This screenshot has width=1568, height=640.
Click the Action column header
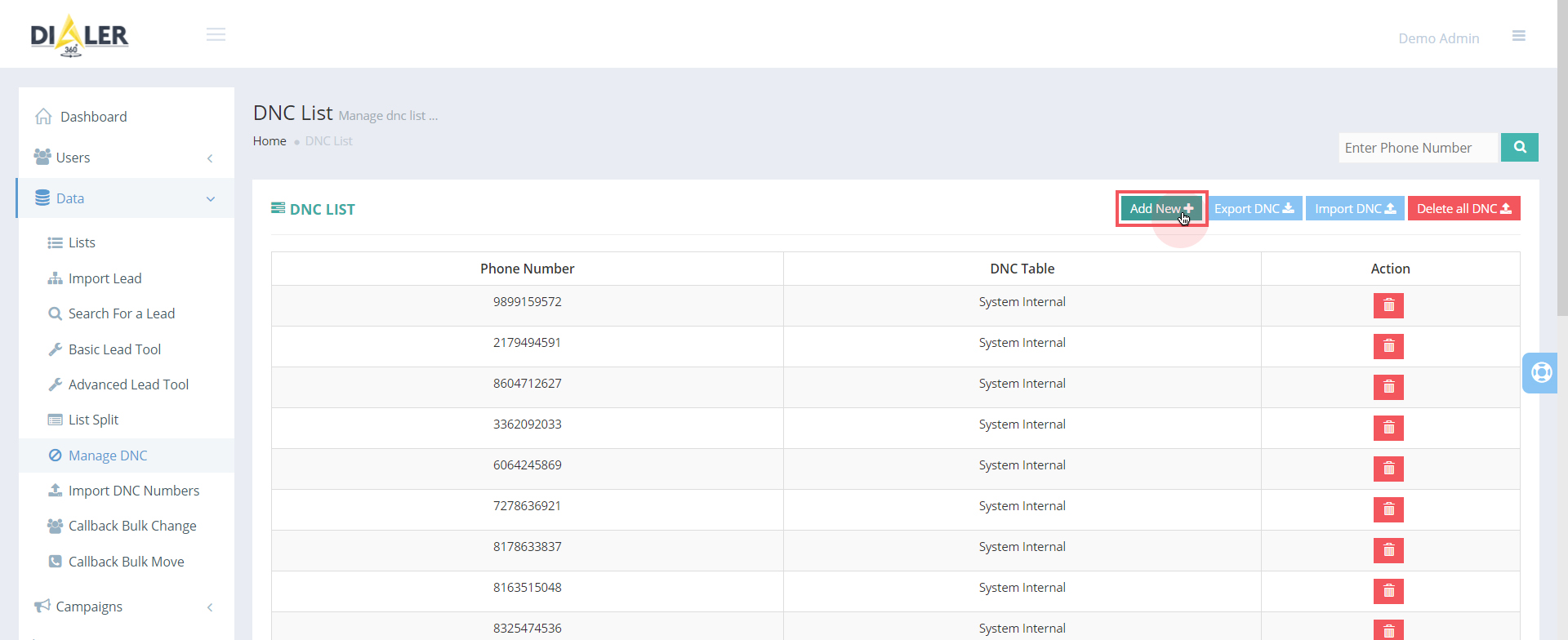(1391, 269)
